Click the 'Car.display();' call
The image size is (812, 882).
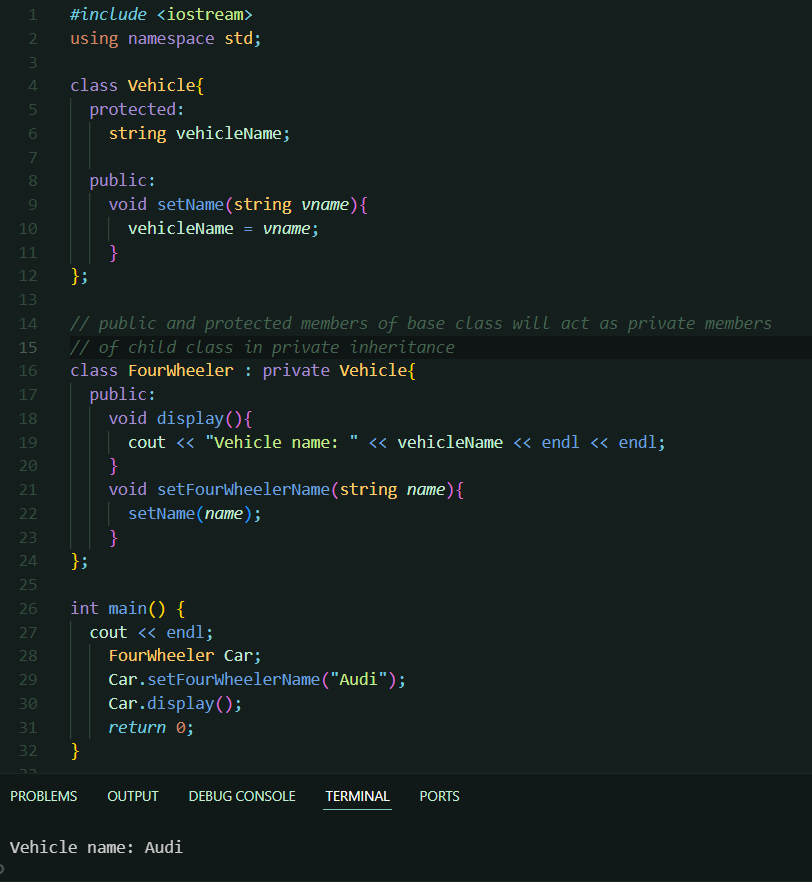pos(175,704)
